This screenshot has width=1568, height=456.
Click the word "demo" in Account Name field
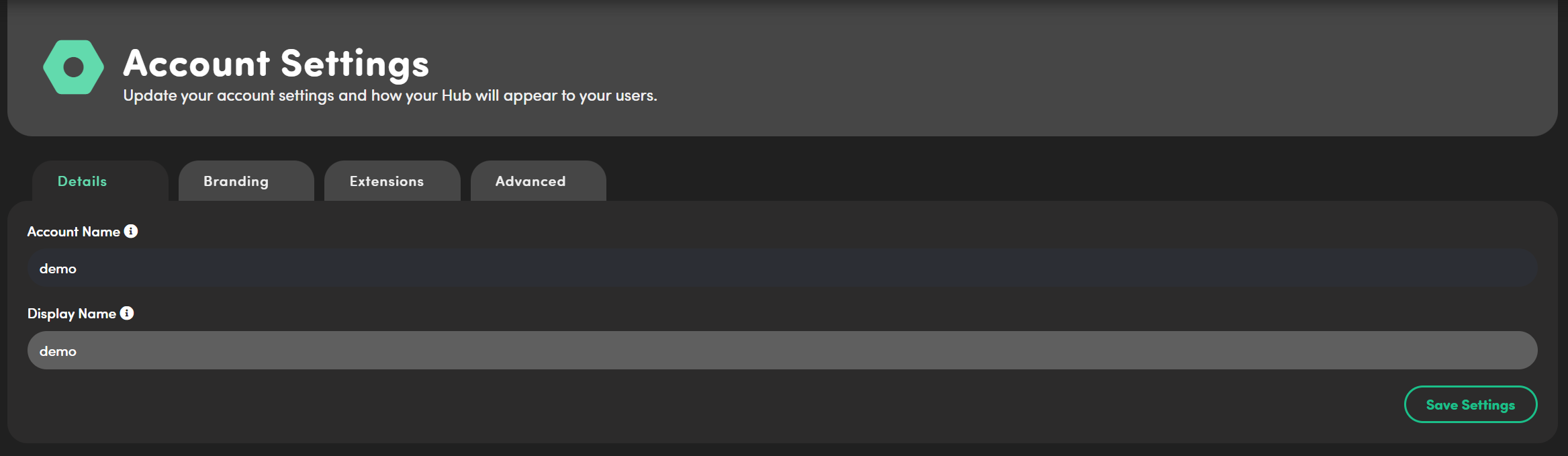(x=58, y=269)
